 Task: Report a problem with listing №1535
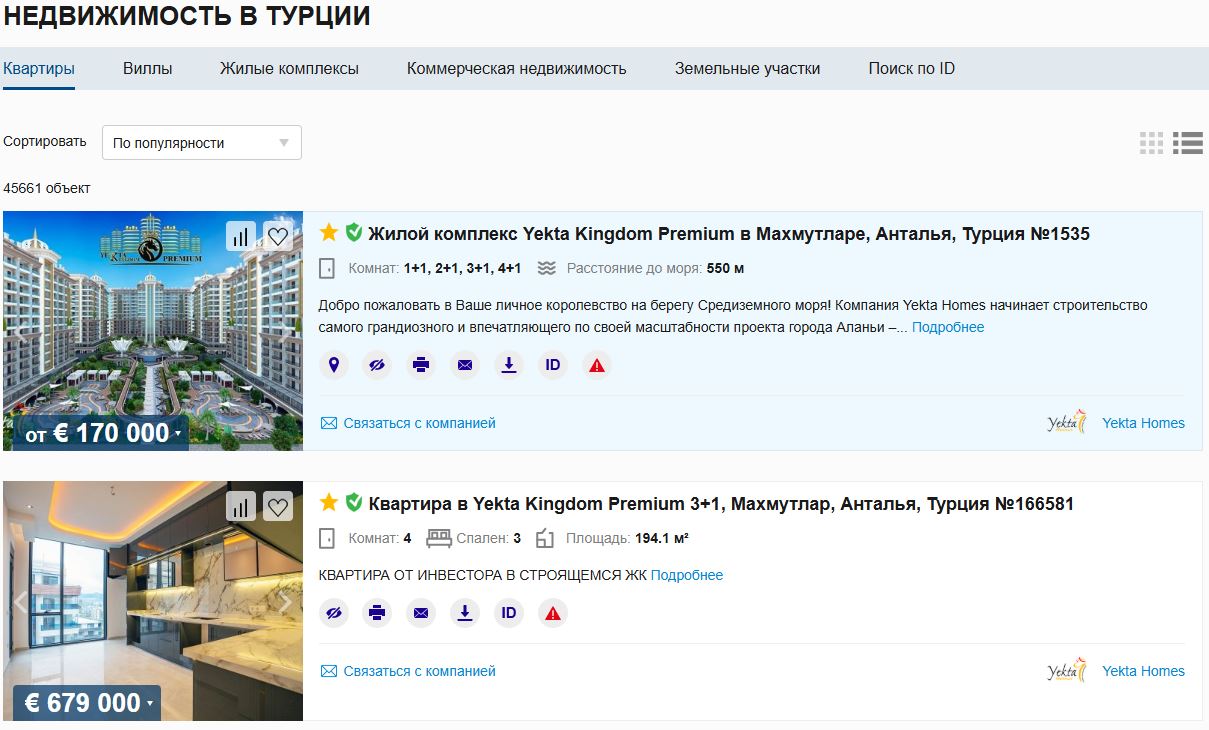tap(597, 365)
